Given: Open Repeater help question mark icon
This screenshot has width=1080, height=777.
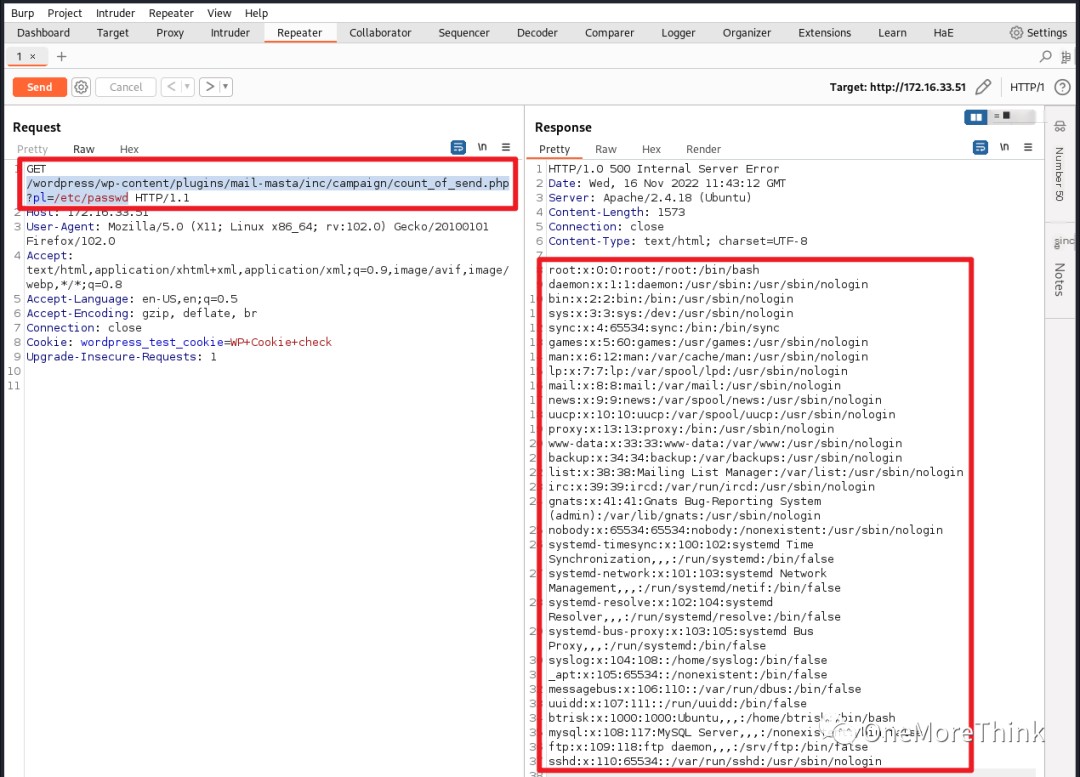Looking at the screenshot, I should coord(1062,87).
